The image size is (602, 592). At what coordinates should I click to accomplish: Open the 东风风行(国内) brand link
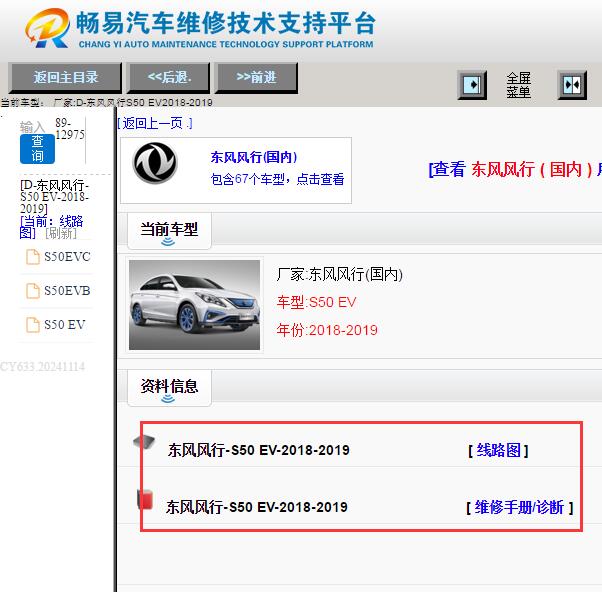(254, 157)
